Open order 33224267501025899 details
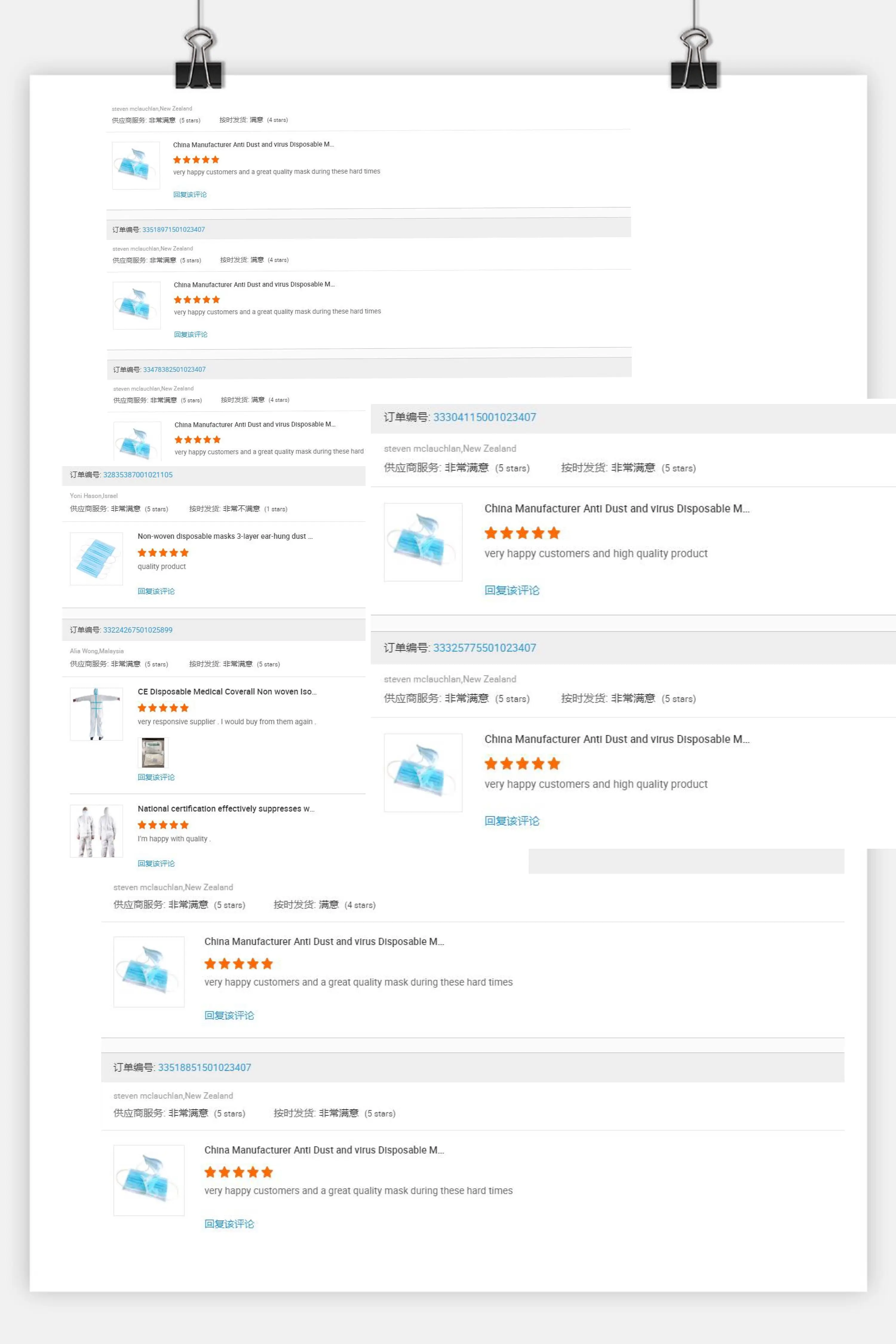 (x=138, y=630)
